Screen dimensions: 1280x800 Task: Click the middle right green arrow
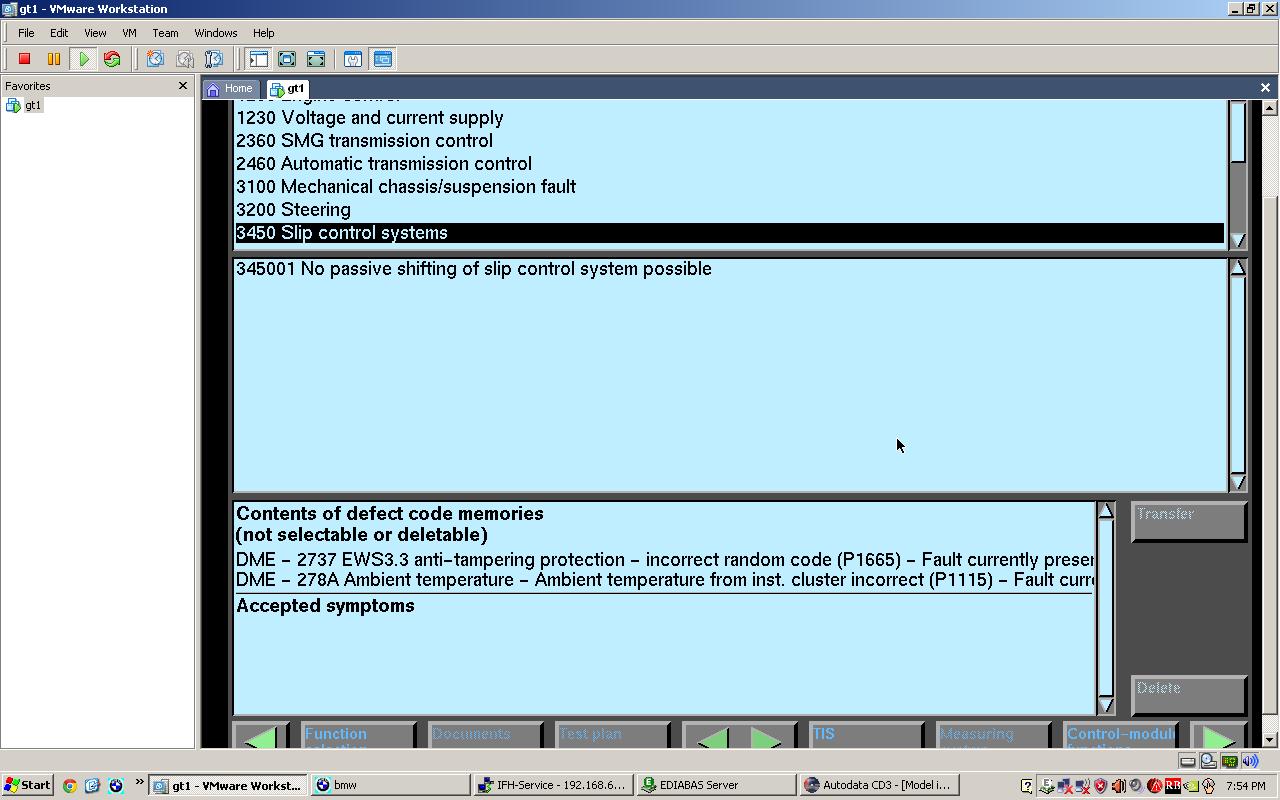[766, 738]
